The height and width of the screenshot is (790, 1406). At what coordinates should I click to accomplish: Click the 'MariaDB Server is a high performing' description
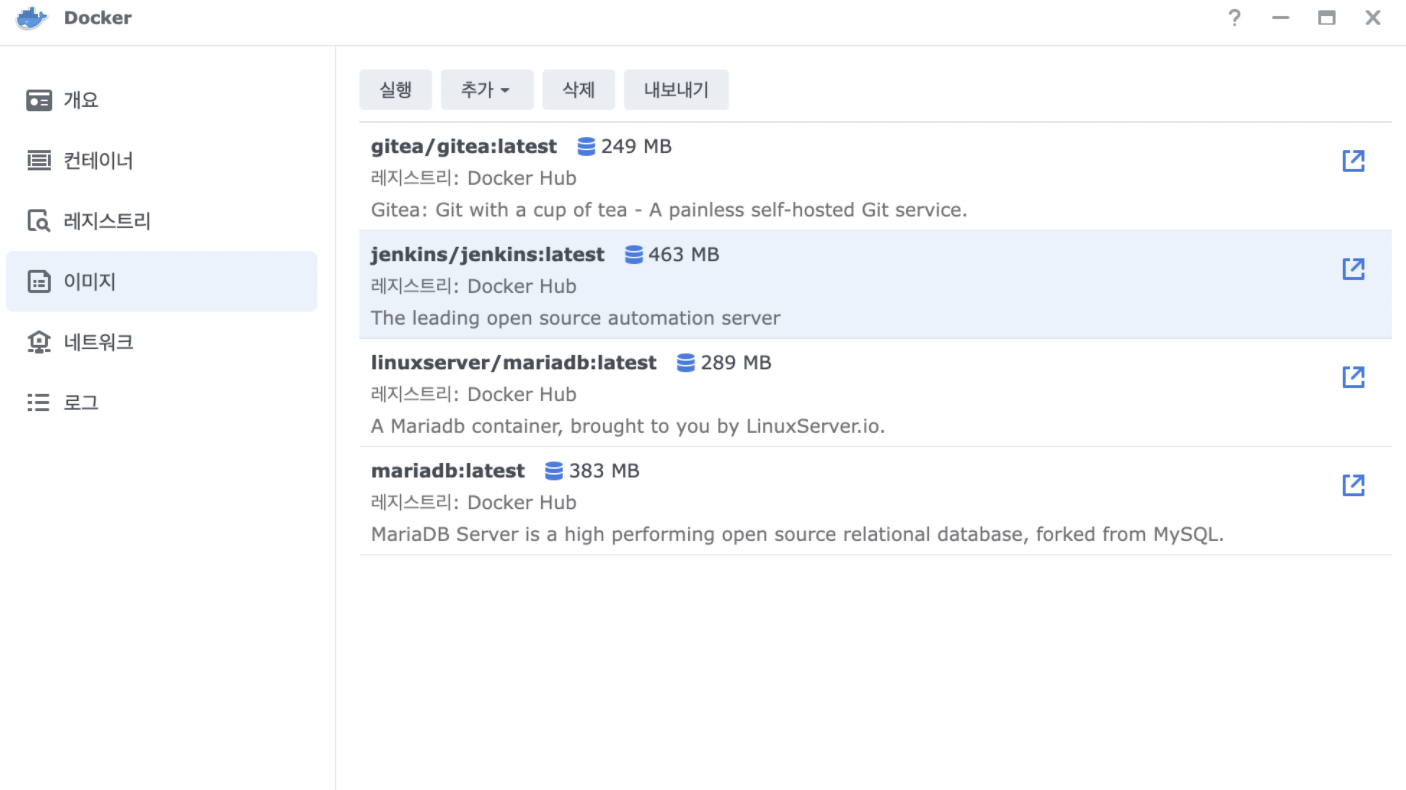(x=798, y=534)
